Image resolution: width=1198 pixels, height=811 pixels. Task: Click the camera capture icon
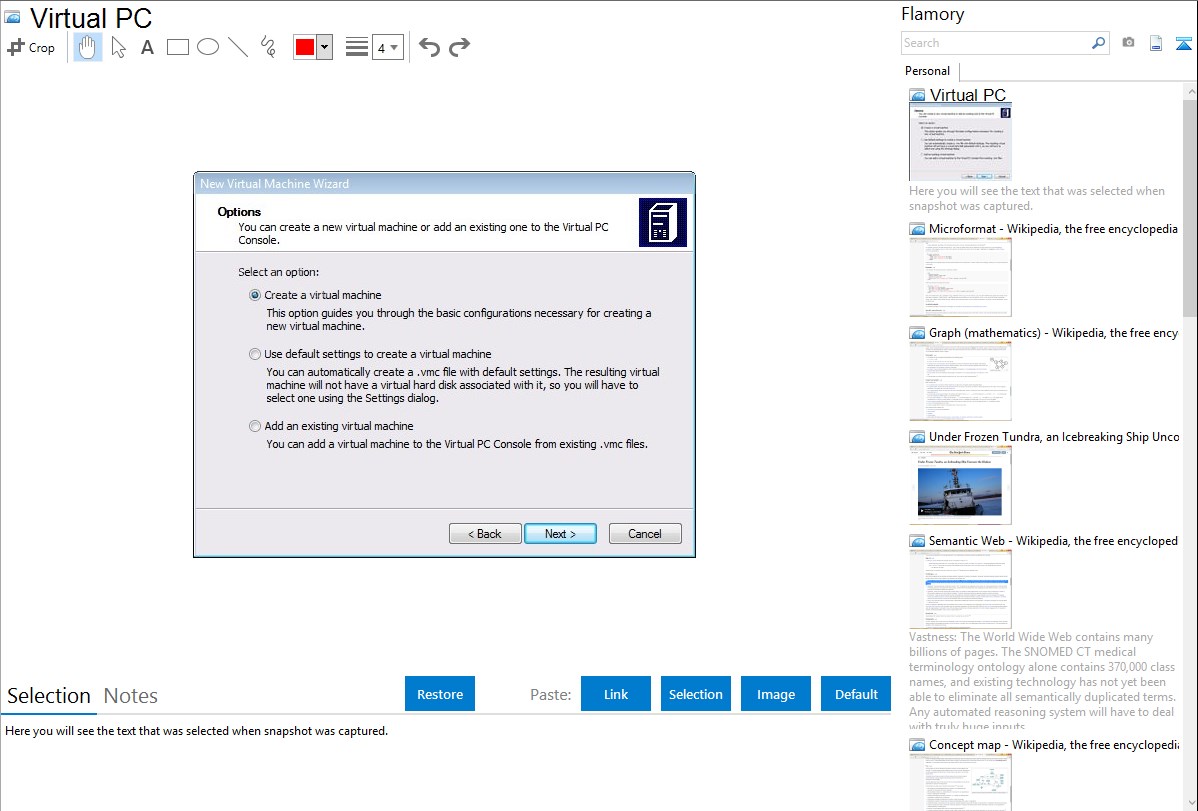coord(1128,43)
